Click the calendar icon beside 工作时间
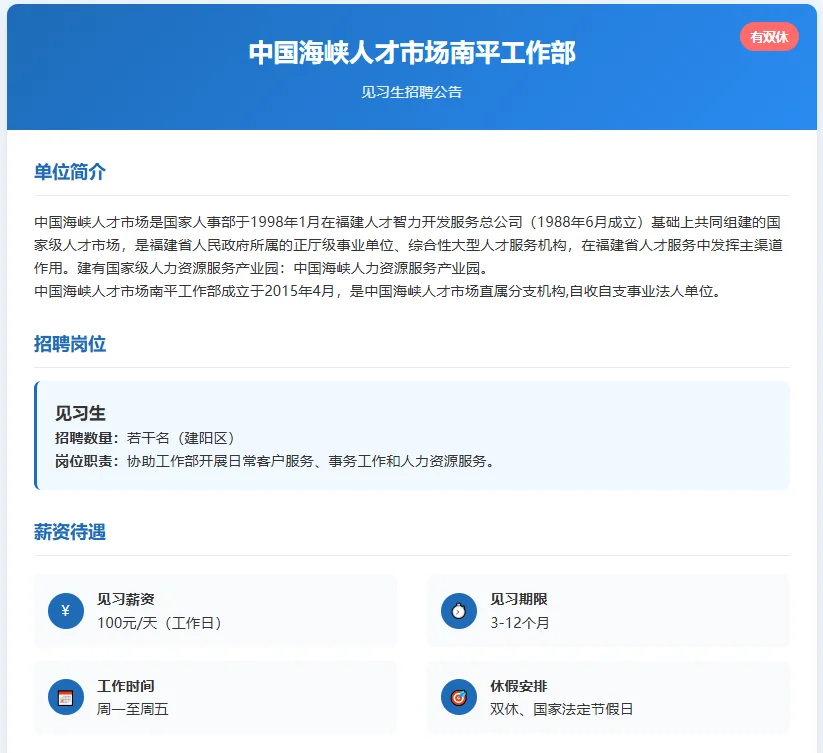823x753 pixels. click(x=64, y=697)
